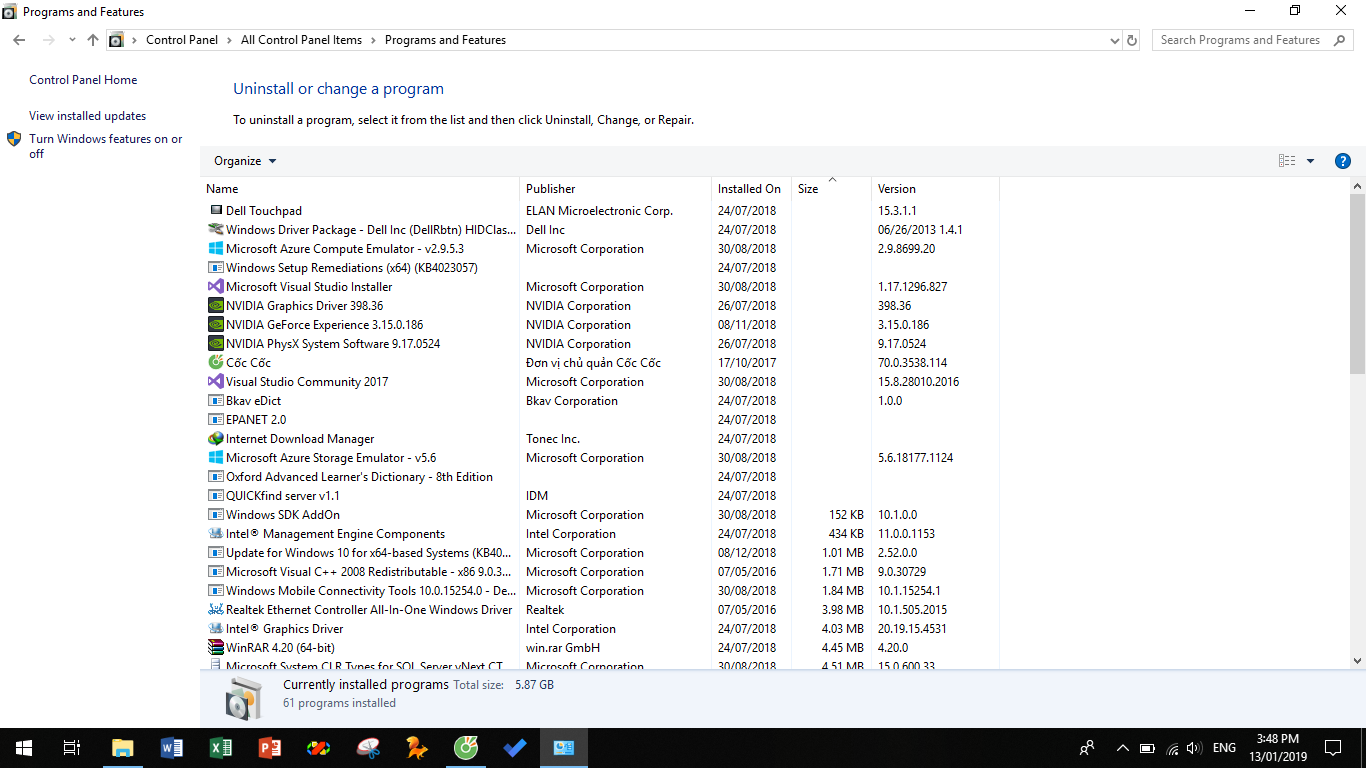1366x768 pixels.
Task: Select Bkav eDict program row
Action: [x=600, y=401]
